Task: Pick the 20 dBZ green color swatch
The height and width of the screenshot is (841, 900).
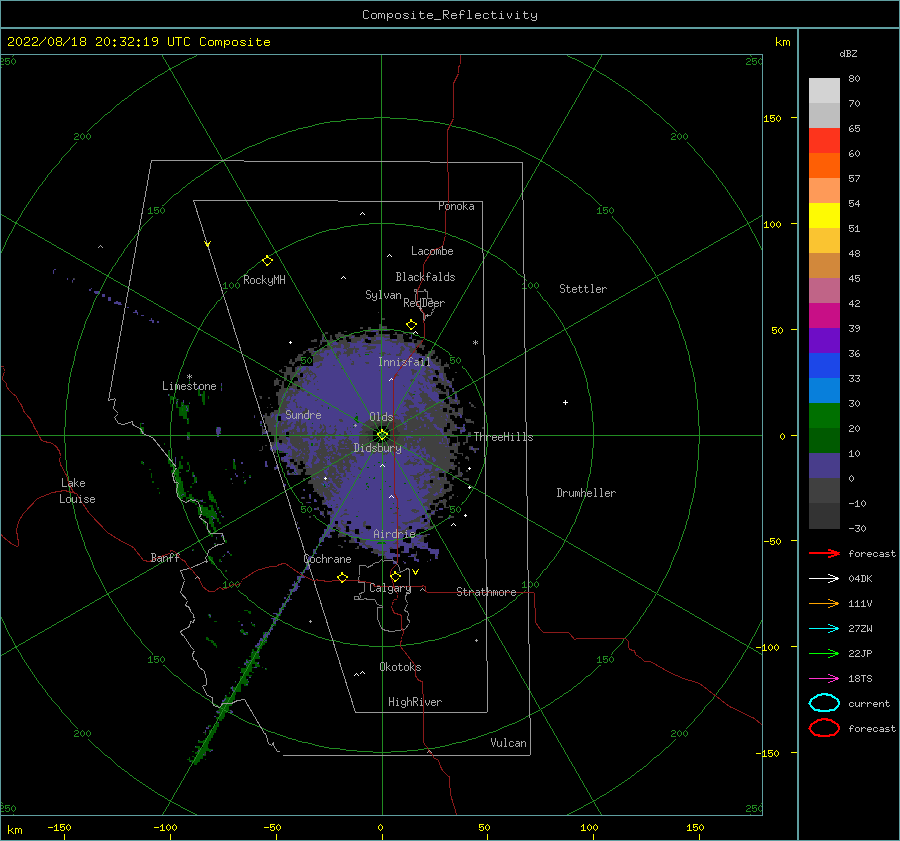Action: [824, 416]
